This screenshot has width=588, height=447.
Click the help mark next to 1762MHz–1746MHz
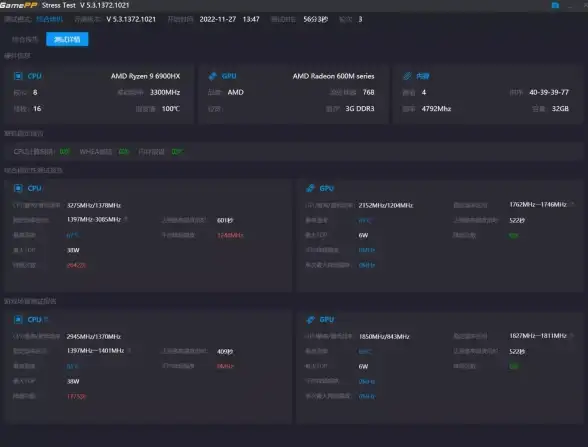[x=572, y=204]
